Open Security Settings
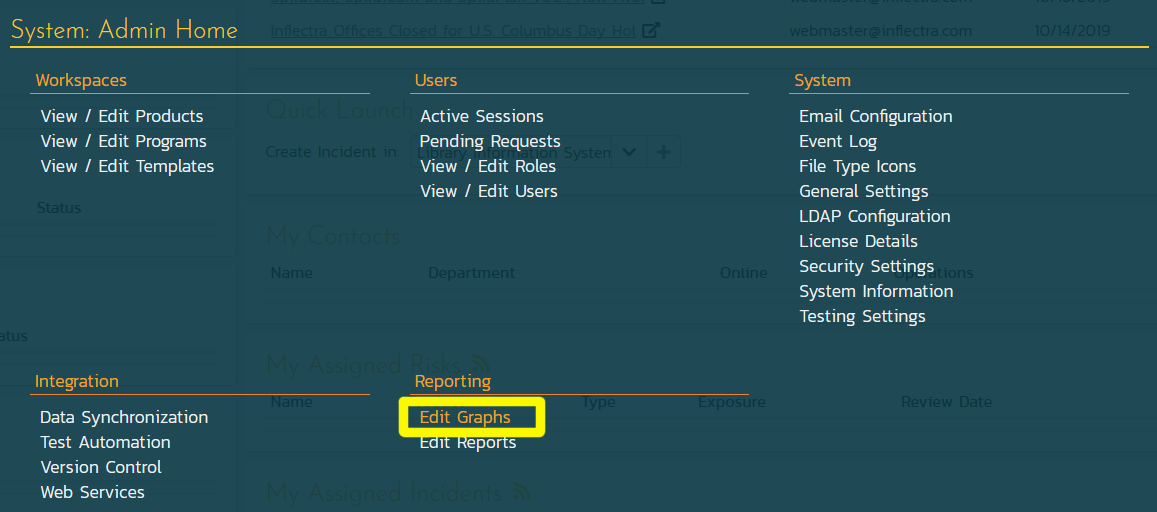Image resolution: width=1157 pixels, height=512 pixels. (866, 266)
